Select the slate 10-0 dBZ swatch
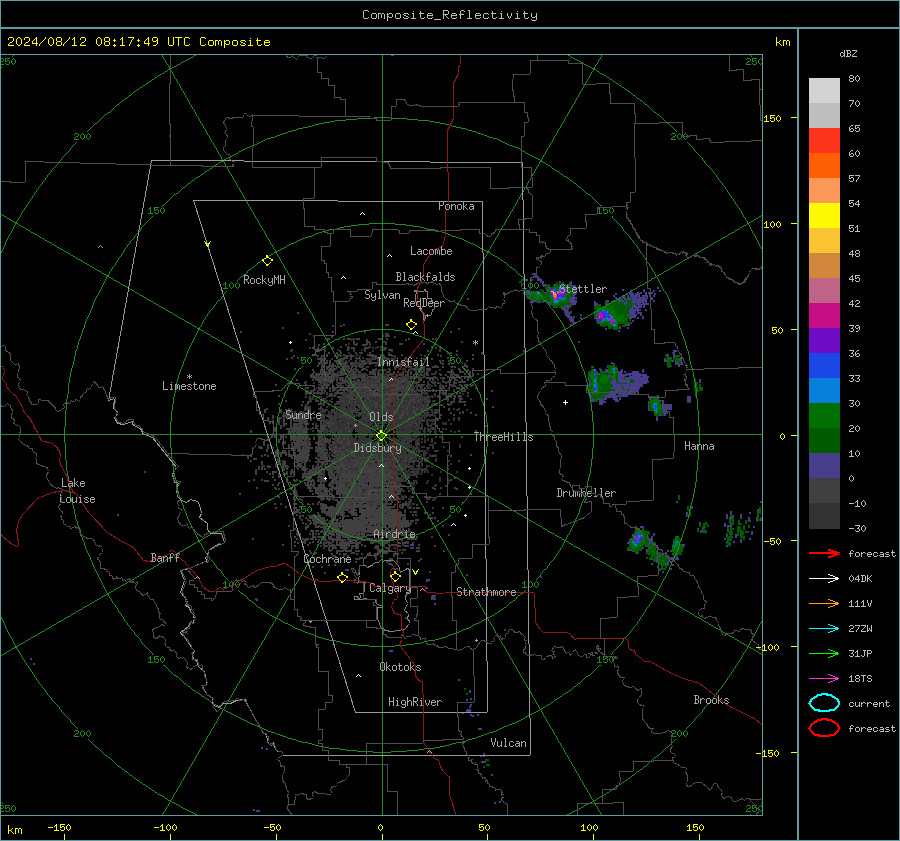 [x=824, y=466]
